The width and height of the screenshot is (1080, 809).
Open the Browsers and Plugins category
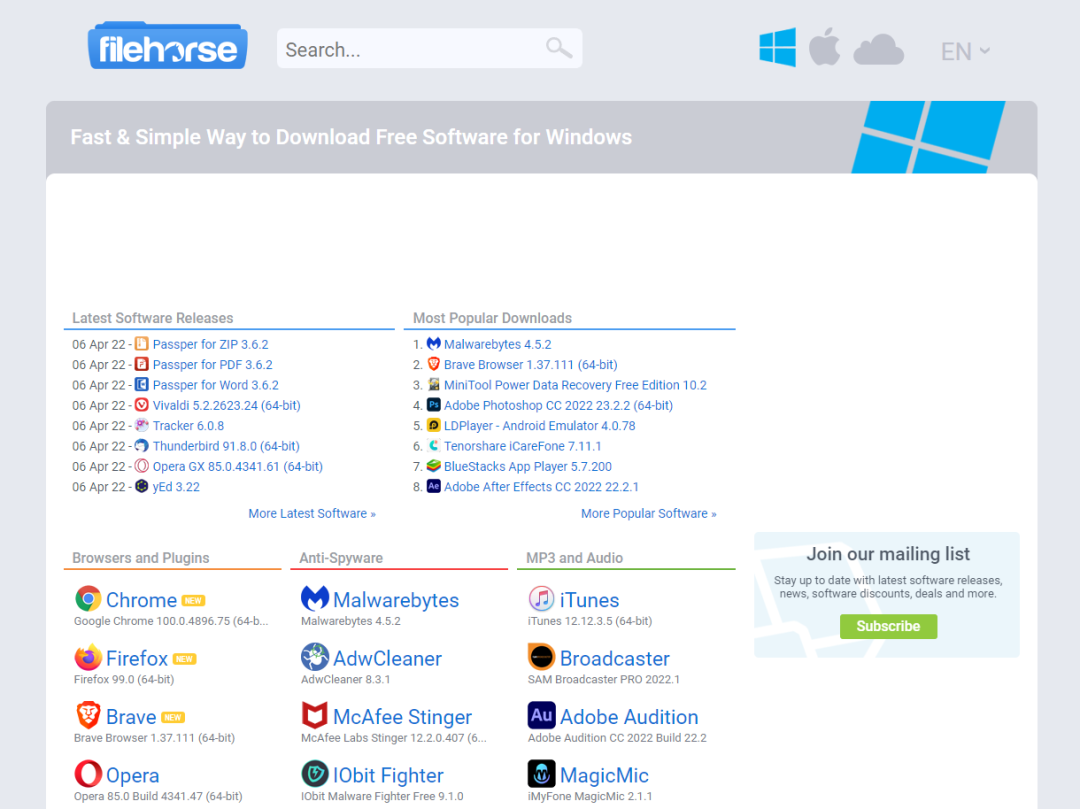point(141,558)
